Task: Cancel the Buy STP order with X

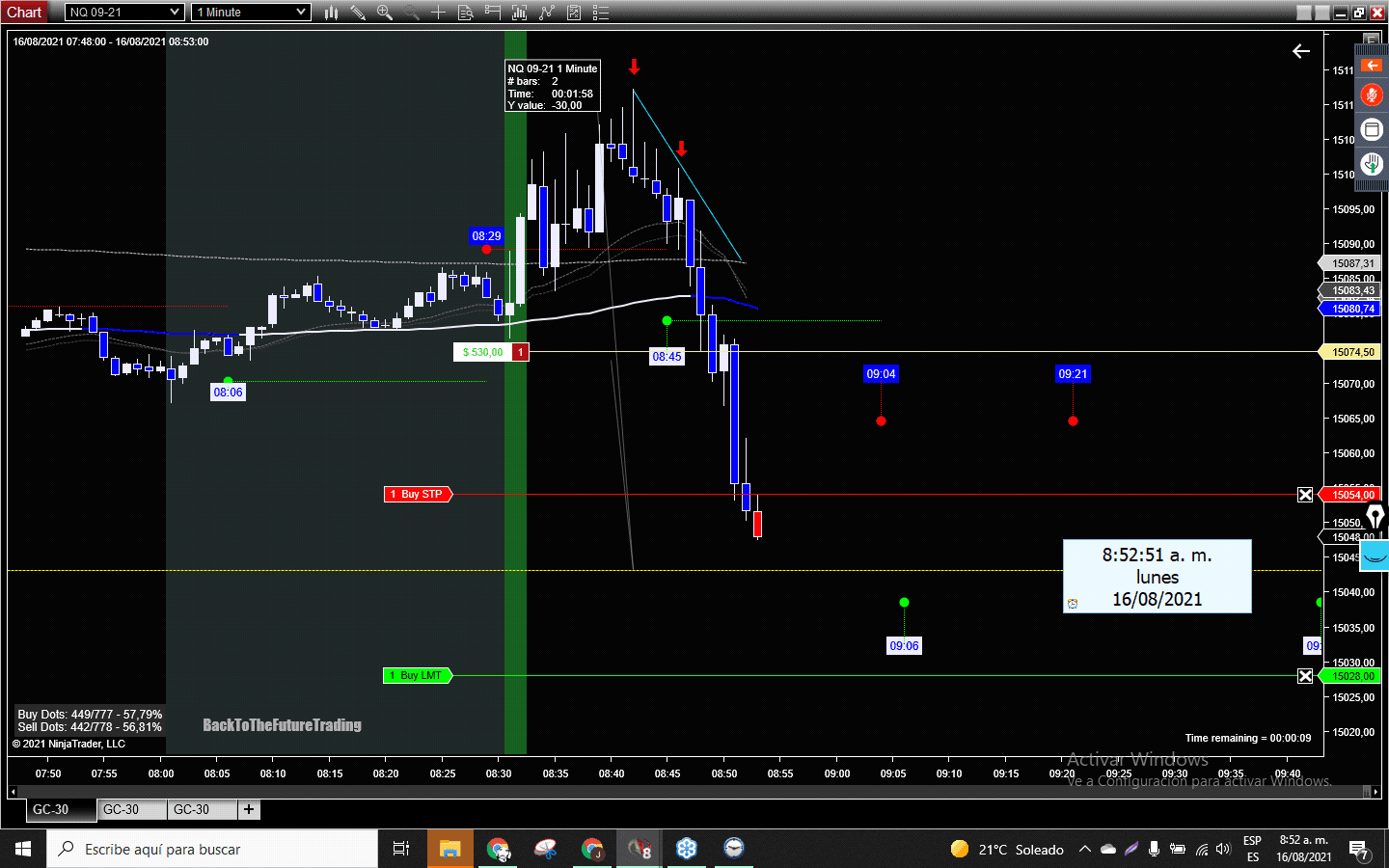Action: [x=1305, y=495]
